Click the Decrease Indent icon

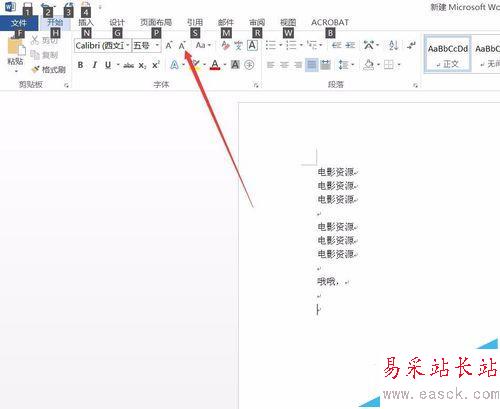(x=337, y=45)
